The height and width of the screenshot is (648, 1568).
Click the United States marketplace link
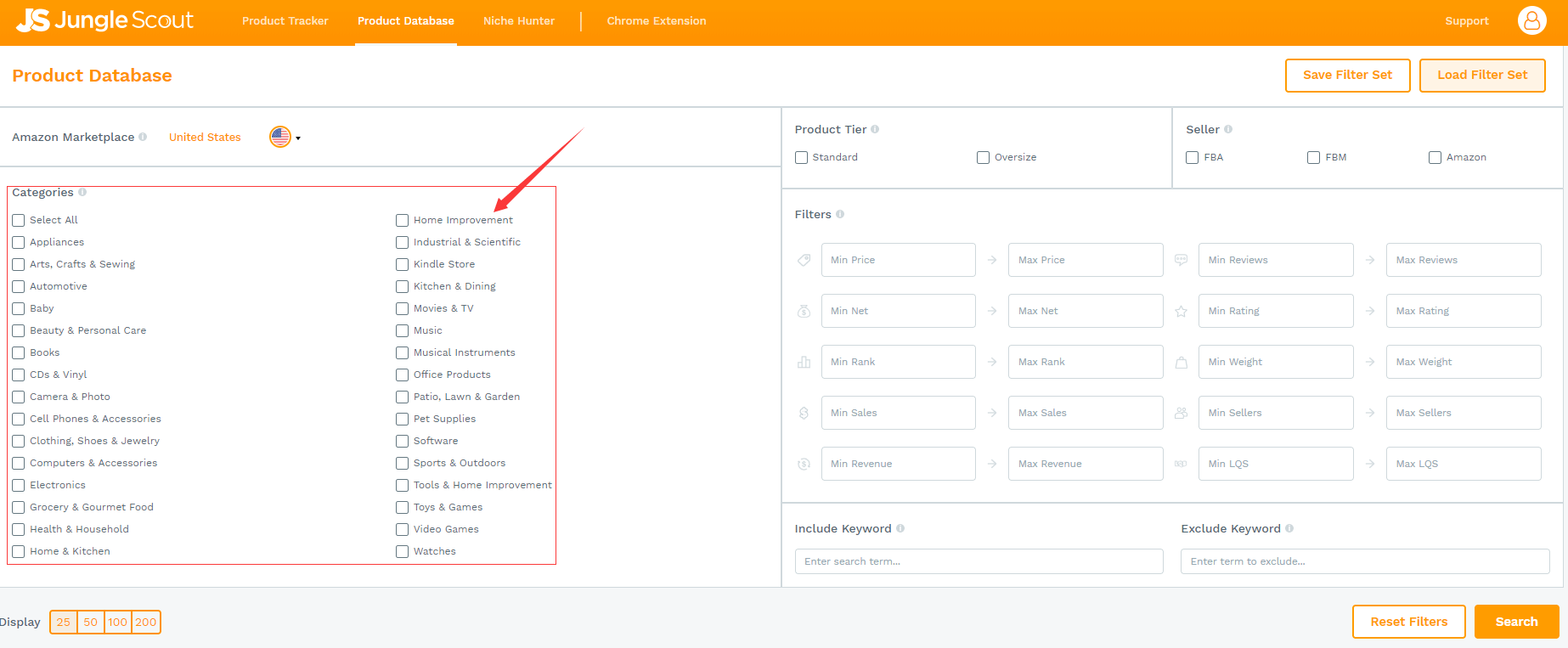point(205,137)
